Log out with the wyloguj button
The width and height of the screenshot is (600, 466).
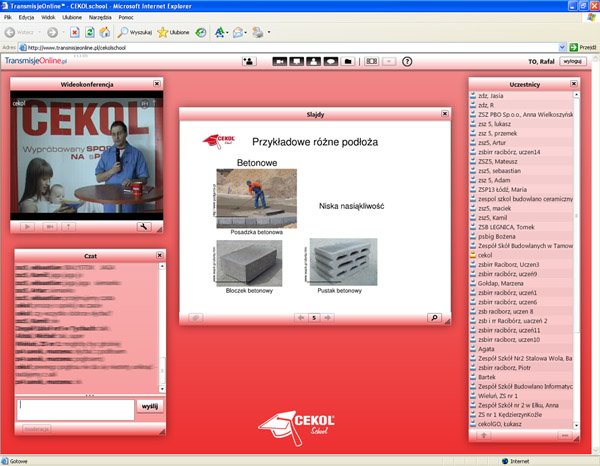pyautogui.click(x=573, y=61)
